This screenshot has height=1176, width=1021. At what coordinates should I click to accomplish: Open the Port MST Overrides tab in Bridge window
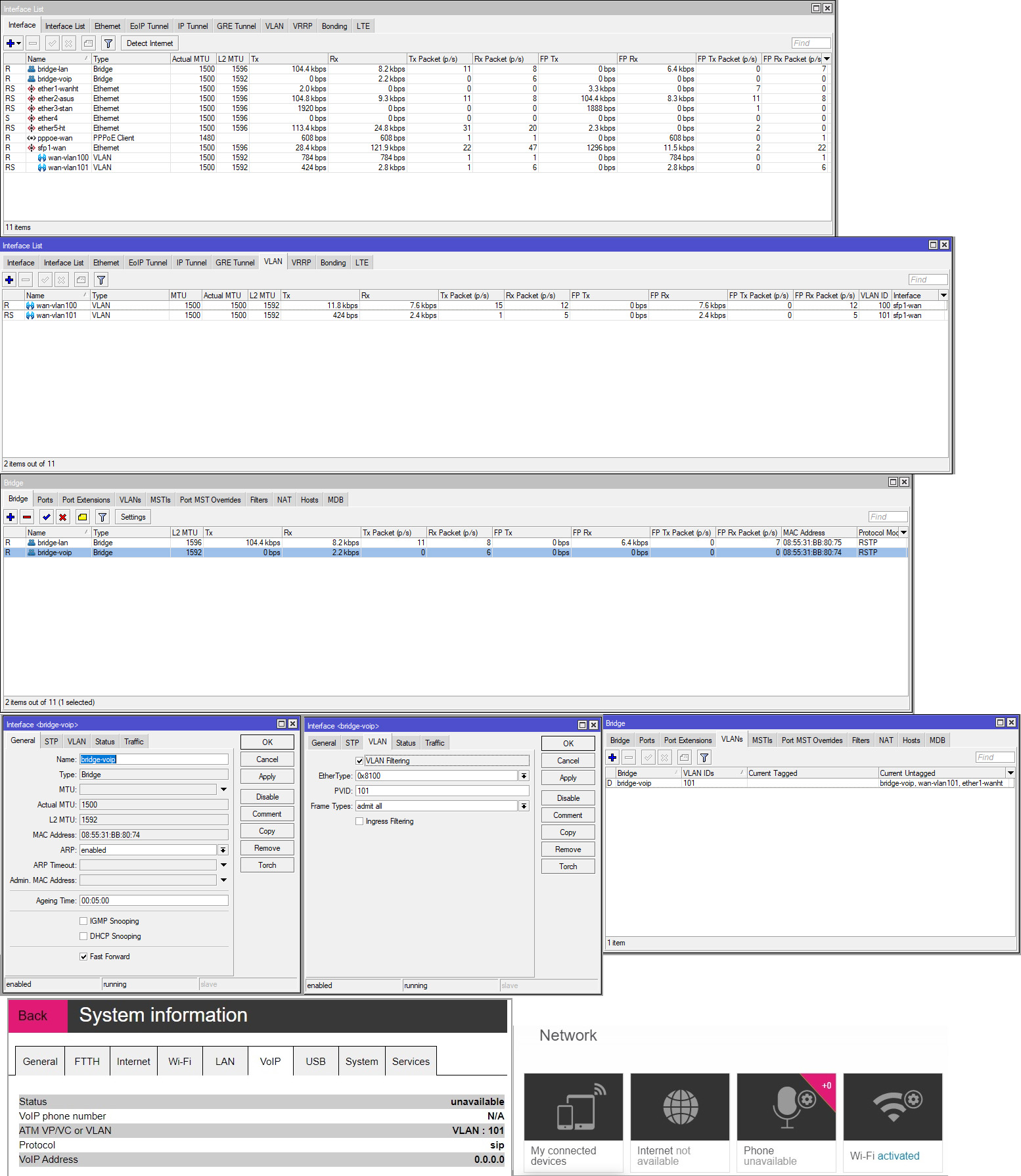tap(210, 500)
